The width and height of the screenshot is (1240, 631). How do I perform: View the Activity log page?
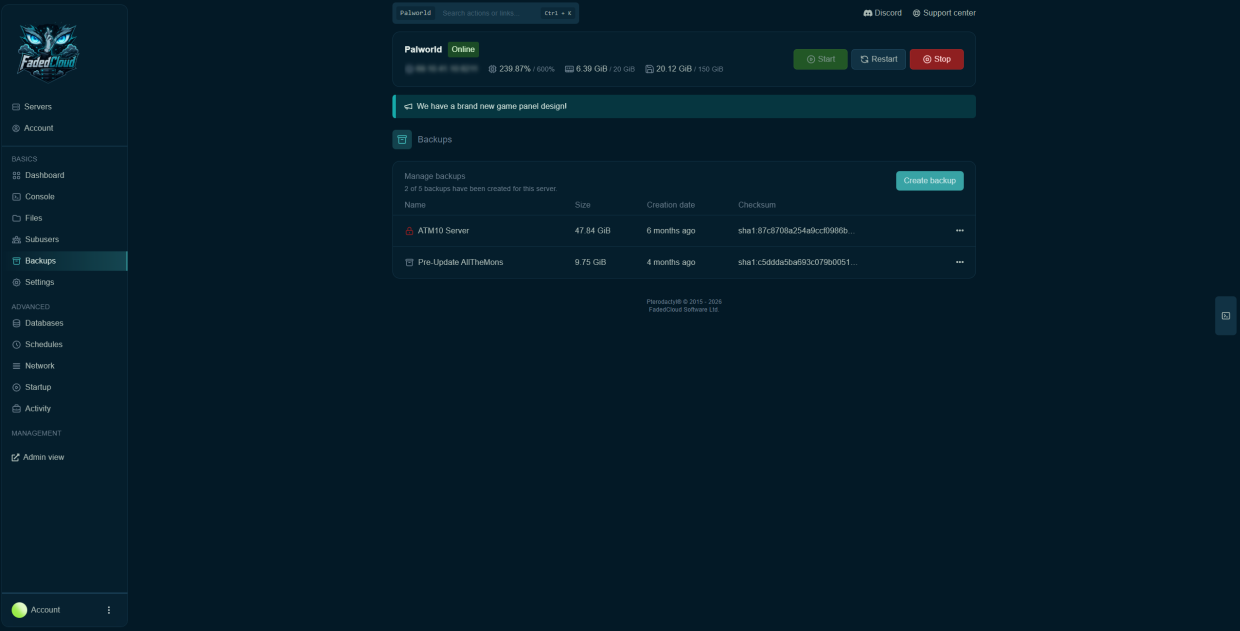coord(64,408)
